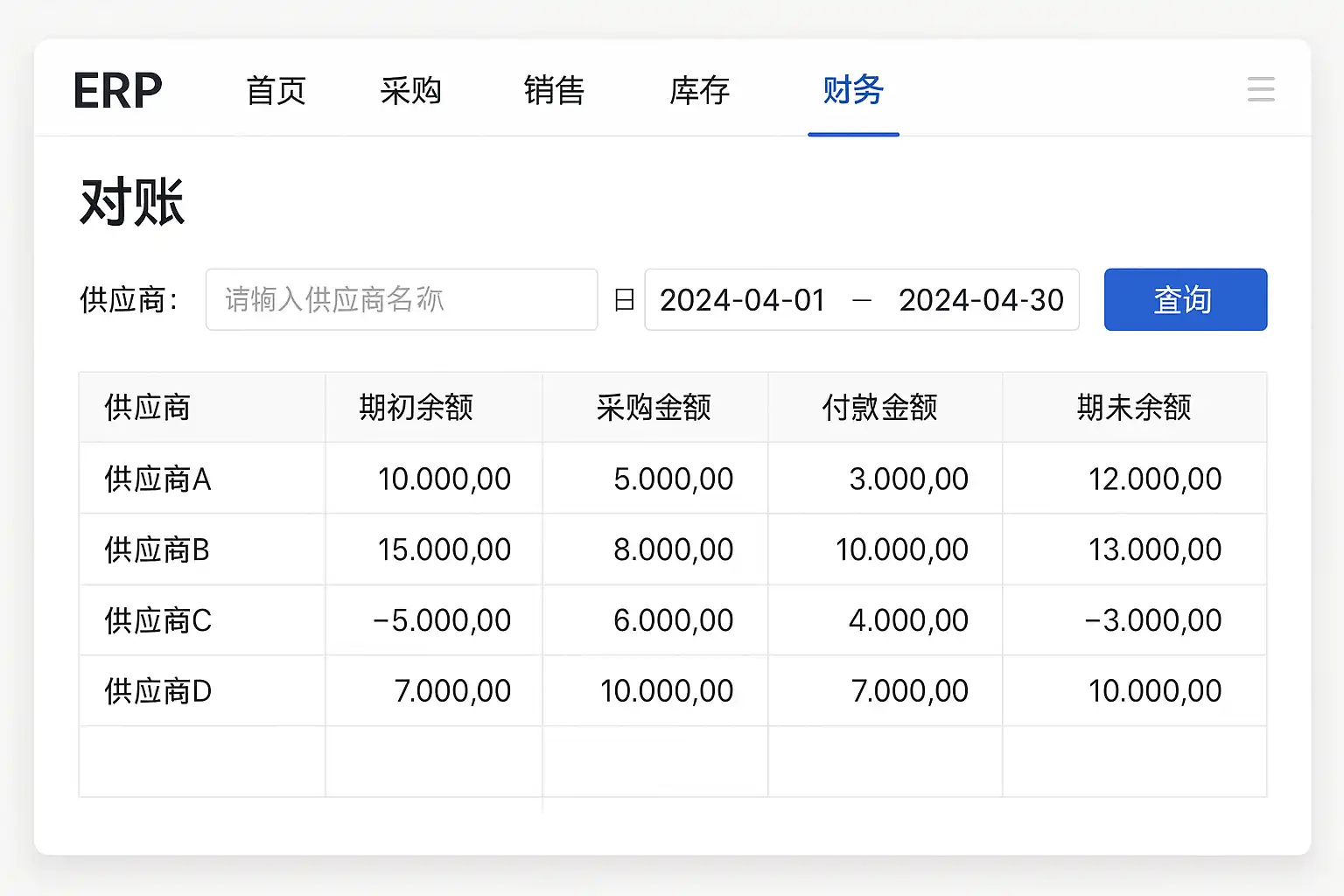Click the ERP logo
This screenshot has height=896, width=1344.
[x=118, y=91]
